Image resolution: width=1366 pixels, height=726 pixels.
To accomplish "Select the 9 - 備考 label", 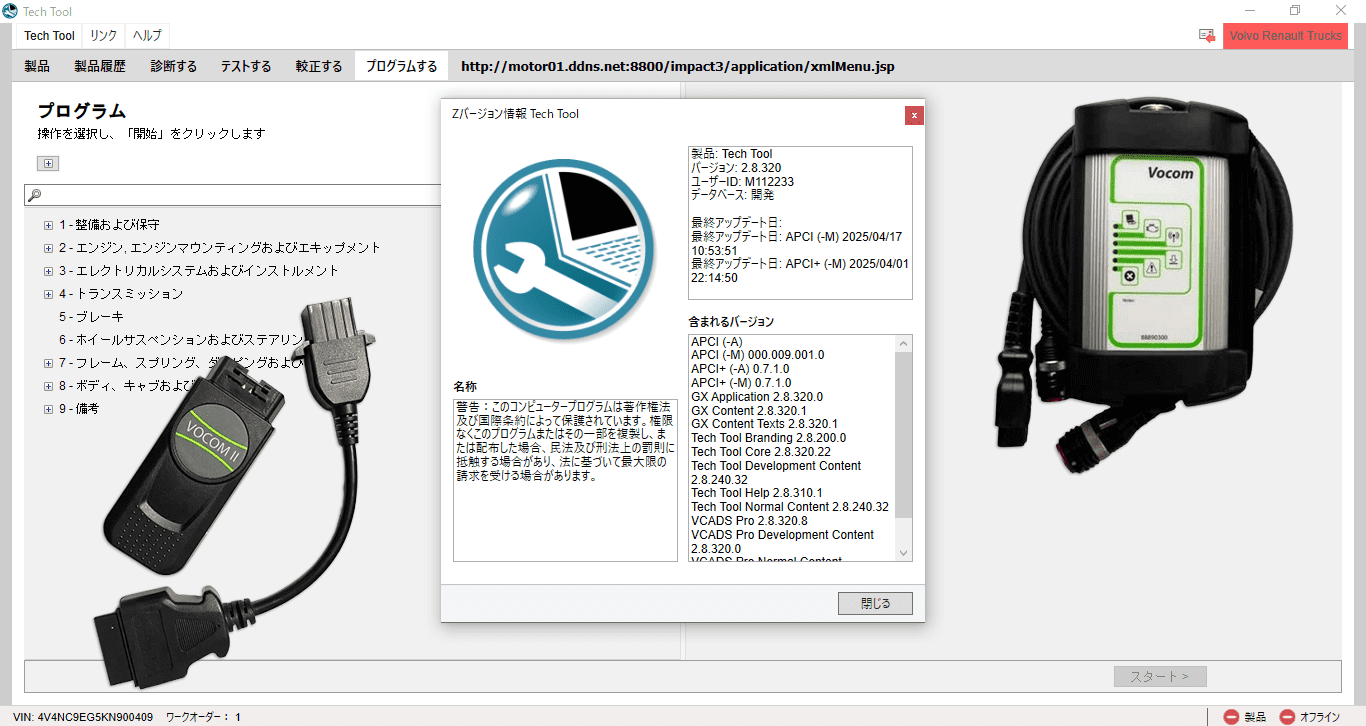I will pyautogui.click(x=79, y=409).
